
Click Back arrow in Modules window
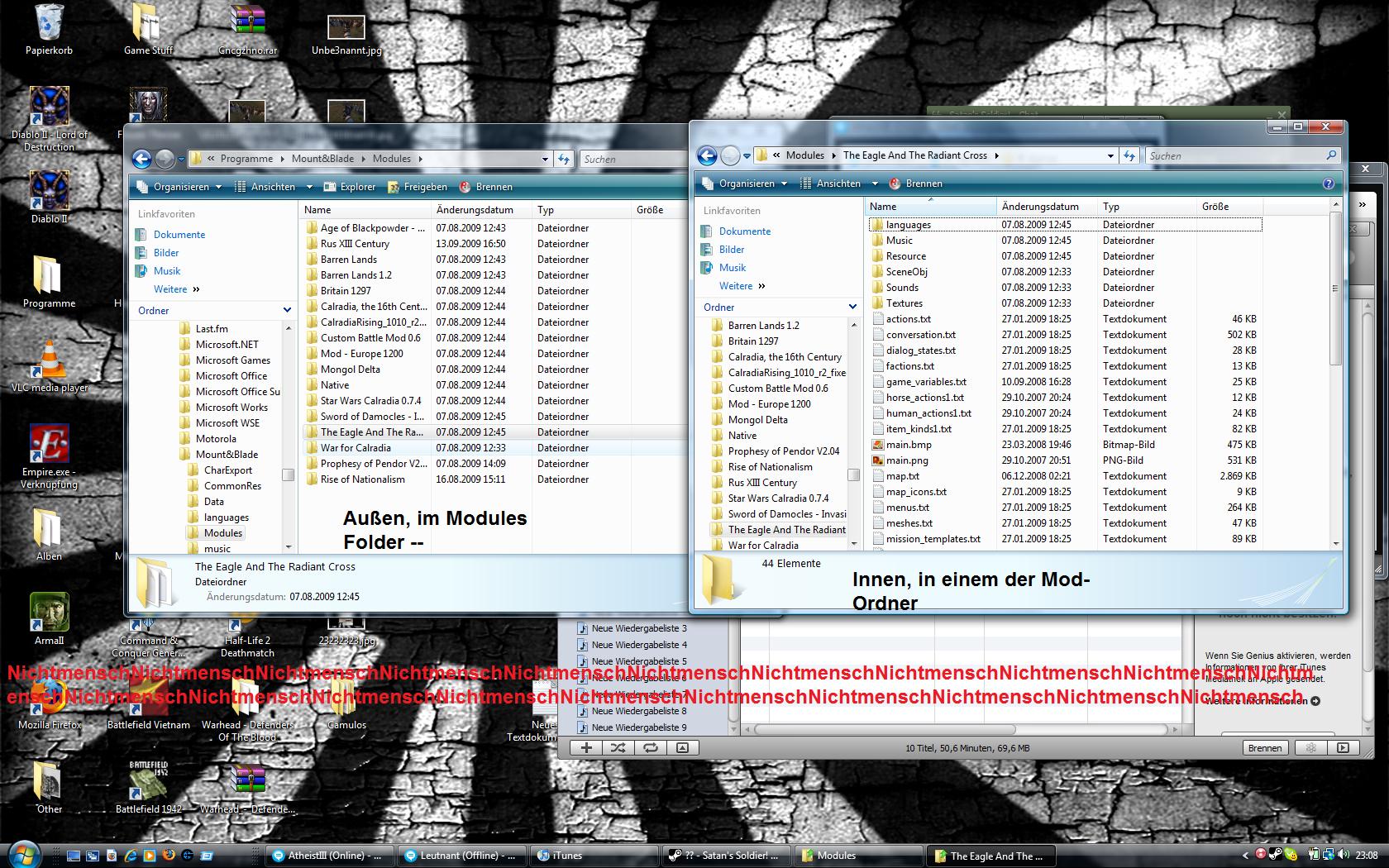[x=142, y=159]
